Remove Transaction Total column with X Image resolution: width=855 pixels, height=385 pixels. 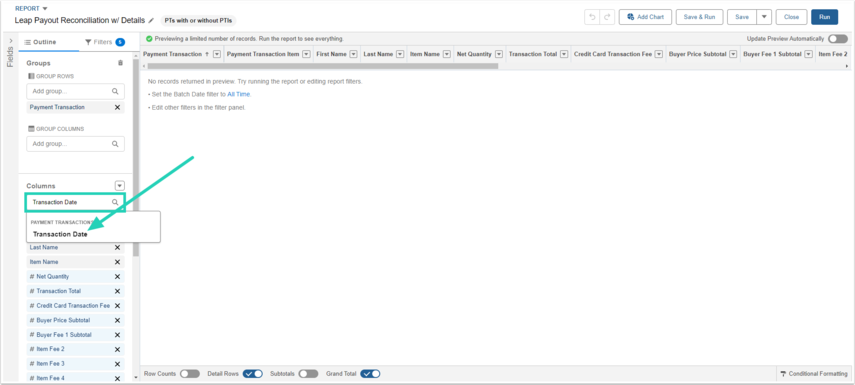click(117, 291)
